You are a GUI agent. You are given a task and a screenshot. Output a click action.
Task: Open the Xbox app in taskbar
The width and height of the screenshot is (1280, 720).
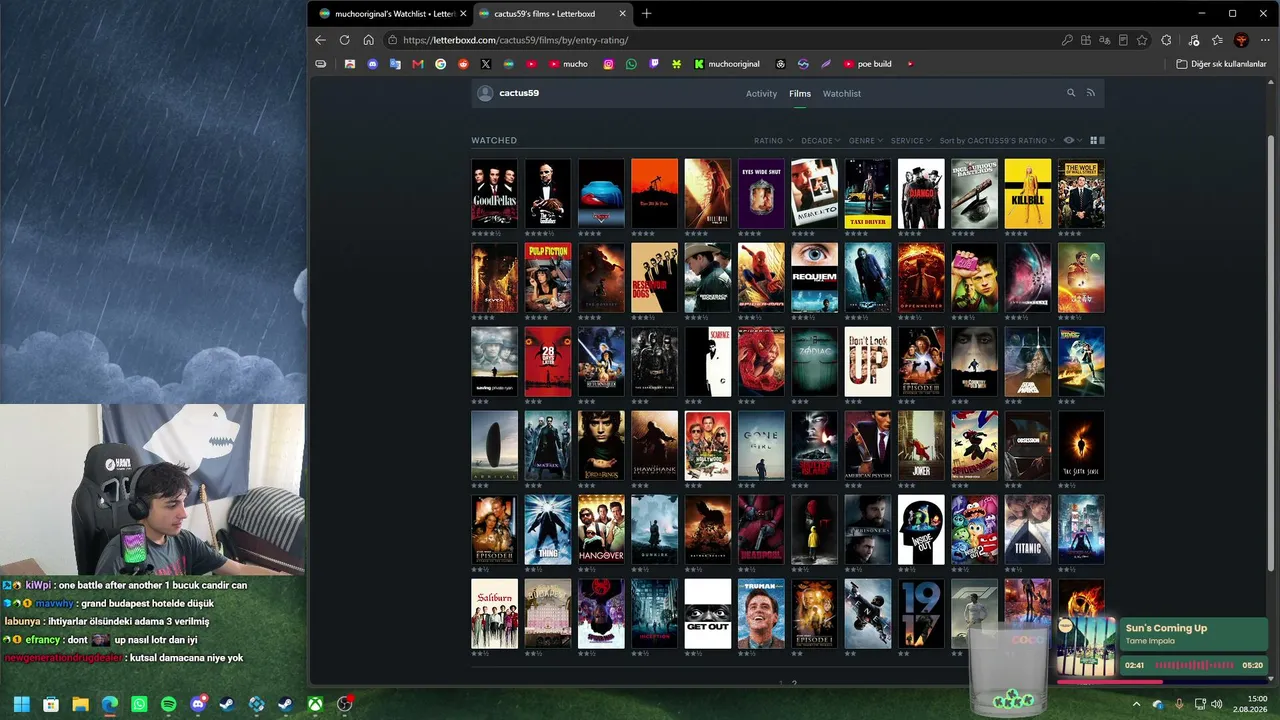[x=315, y=704]
